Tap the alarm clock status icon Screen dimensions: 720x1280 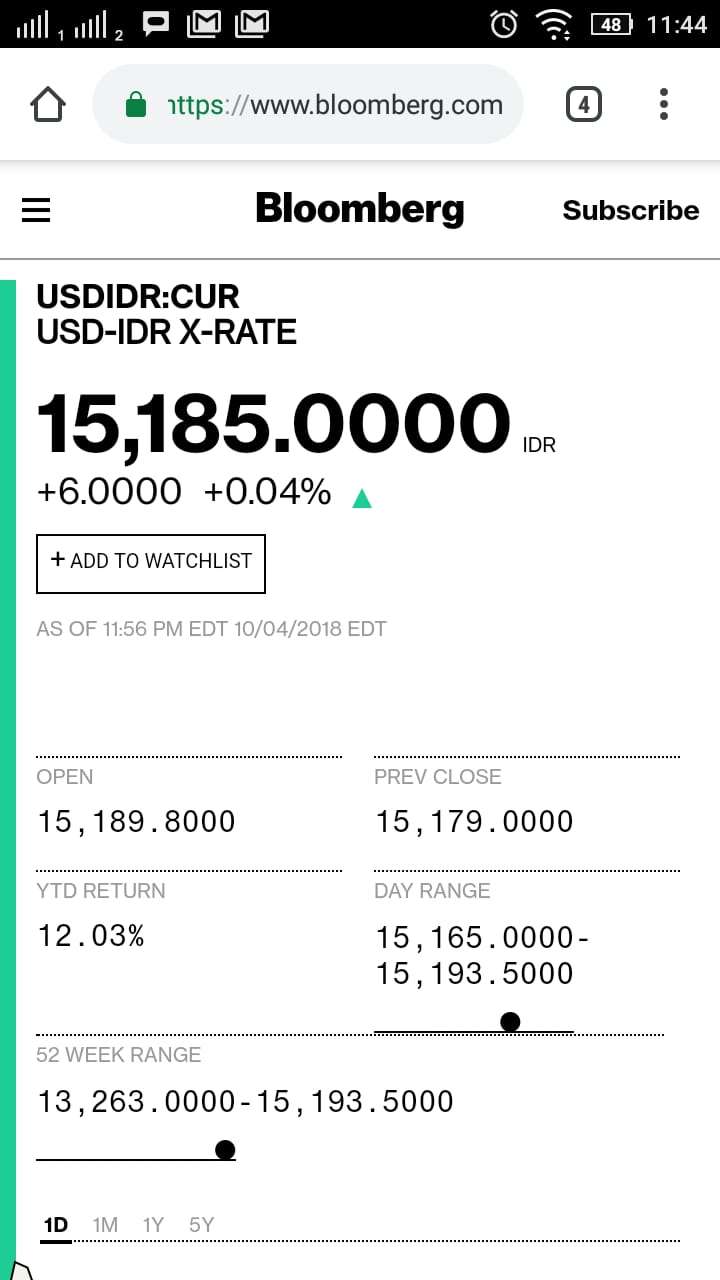pyautogui.click(x=505, y=24)
